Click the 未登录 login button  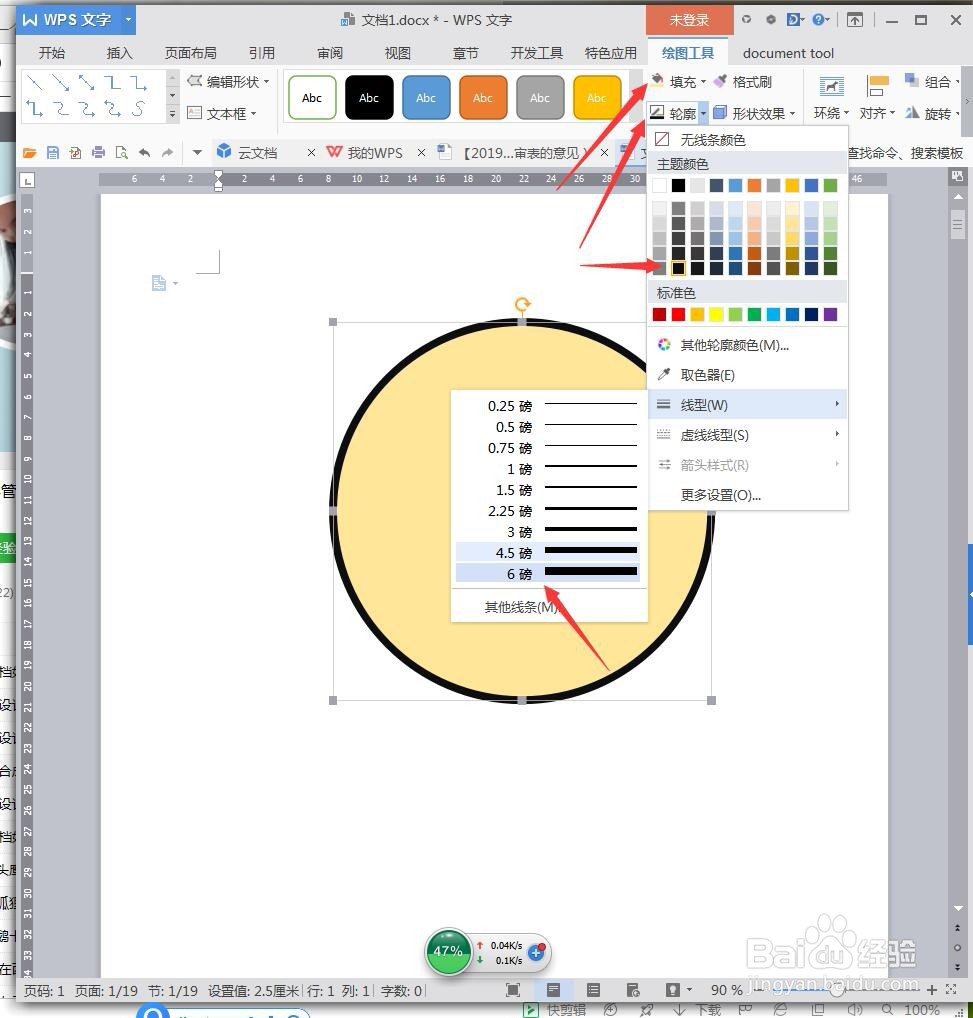pos(689,20)
